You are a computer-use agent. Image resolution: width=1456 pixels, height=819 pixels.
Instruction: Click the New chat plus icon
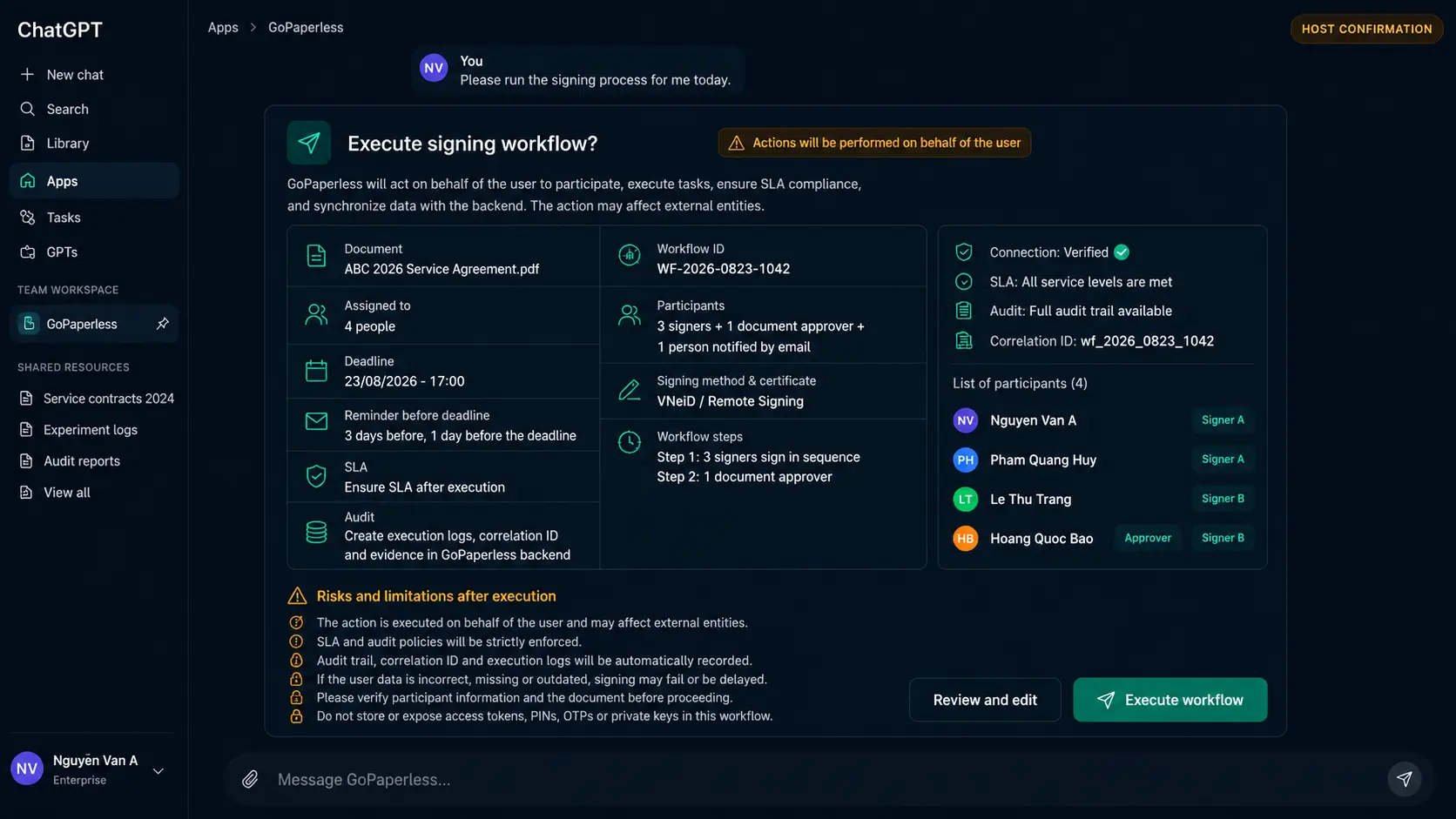coord(27,75)
